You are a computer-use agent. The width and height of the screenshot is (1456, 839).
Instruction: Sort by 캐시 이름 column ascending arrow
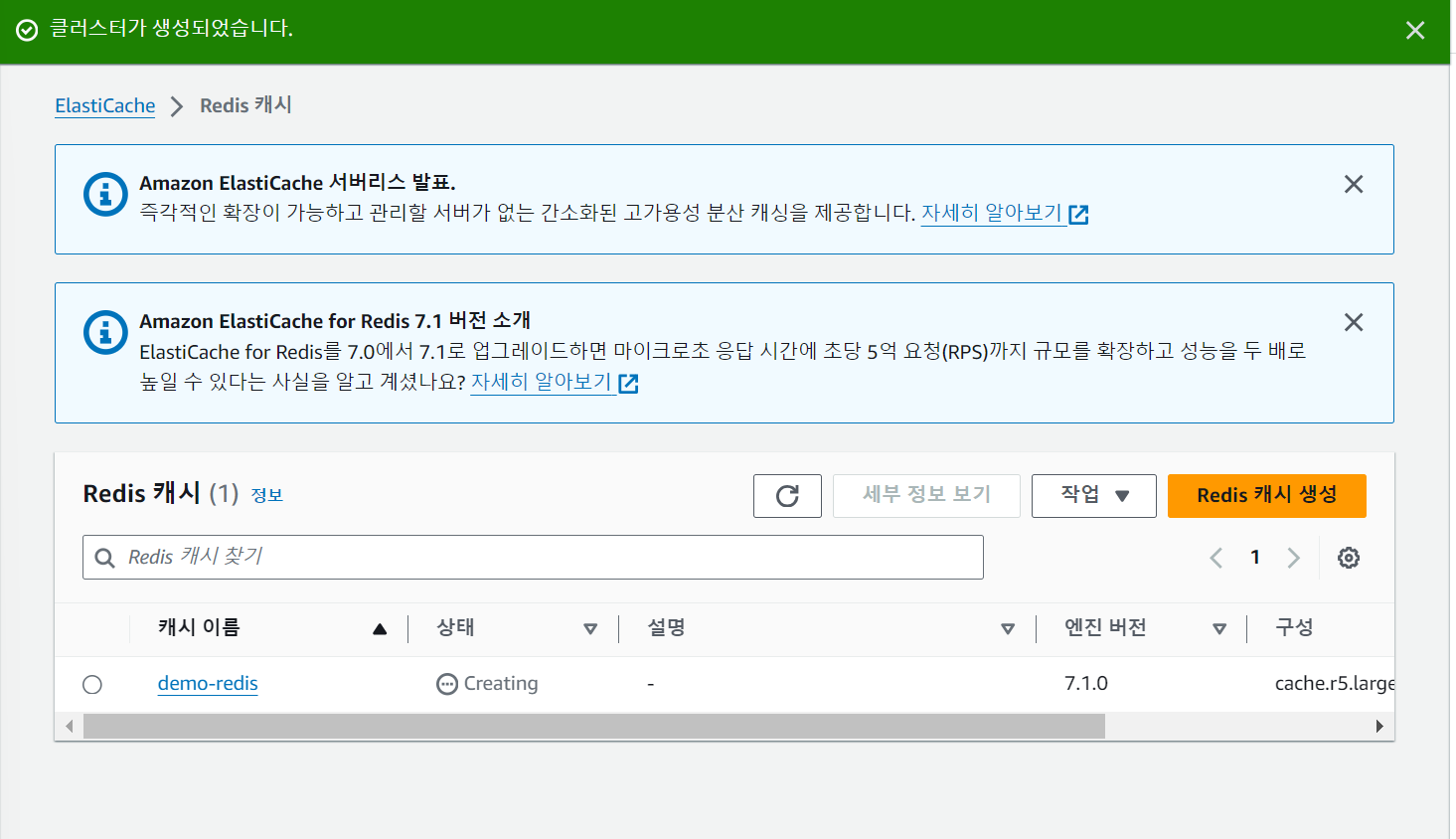pyautogui.click(x=380, y=628)
